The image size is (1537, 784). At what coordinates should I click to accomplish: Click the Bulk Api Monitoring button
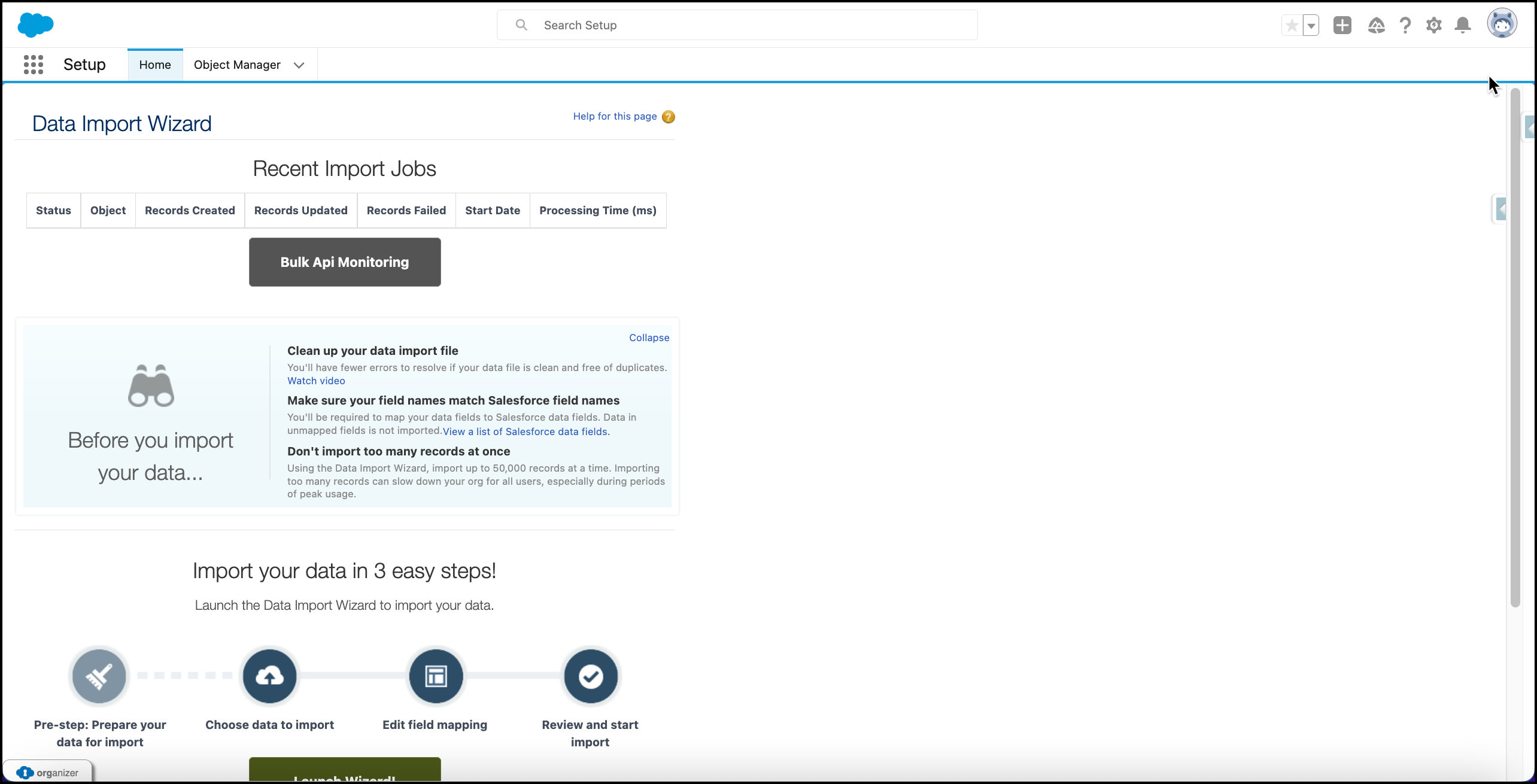pyautogui.click(x=345, y=262)
